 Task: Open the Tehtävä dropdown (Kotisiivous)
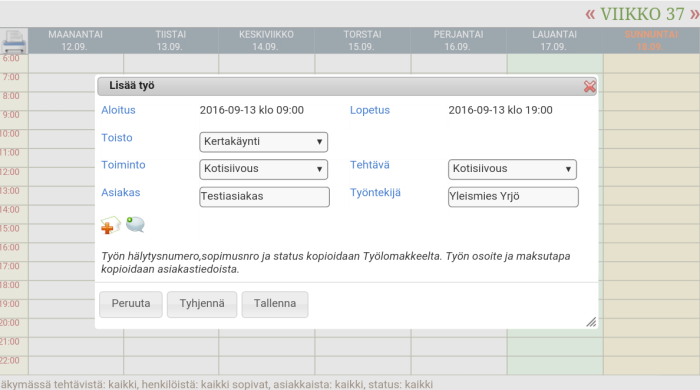tap(512, 169)
